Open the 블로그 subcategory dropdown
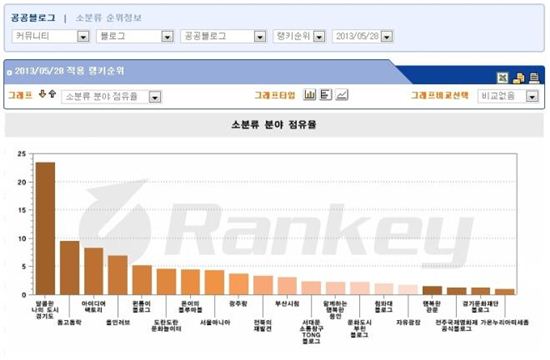Viewport: 550px width, 360px height. tap(135, 36)
